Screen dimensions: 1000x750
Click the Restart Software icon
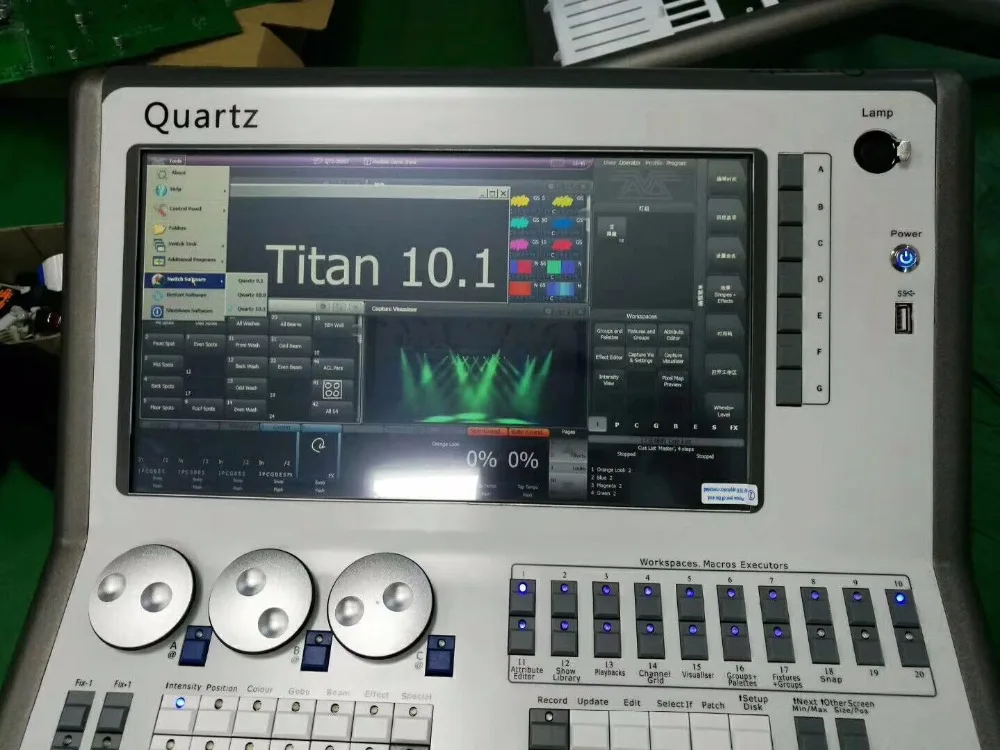(x=158, y=295)
